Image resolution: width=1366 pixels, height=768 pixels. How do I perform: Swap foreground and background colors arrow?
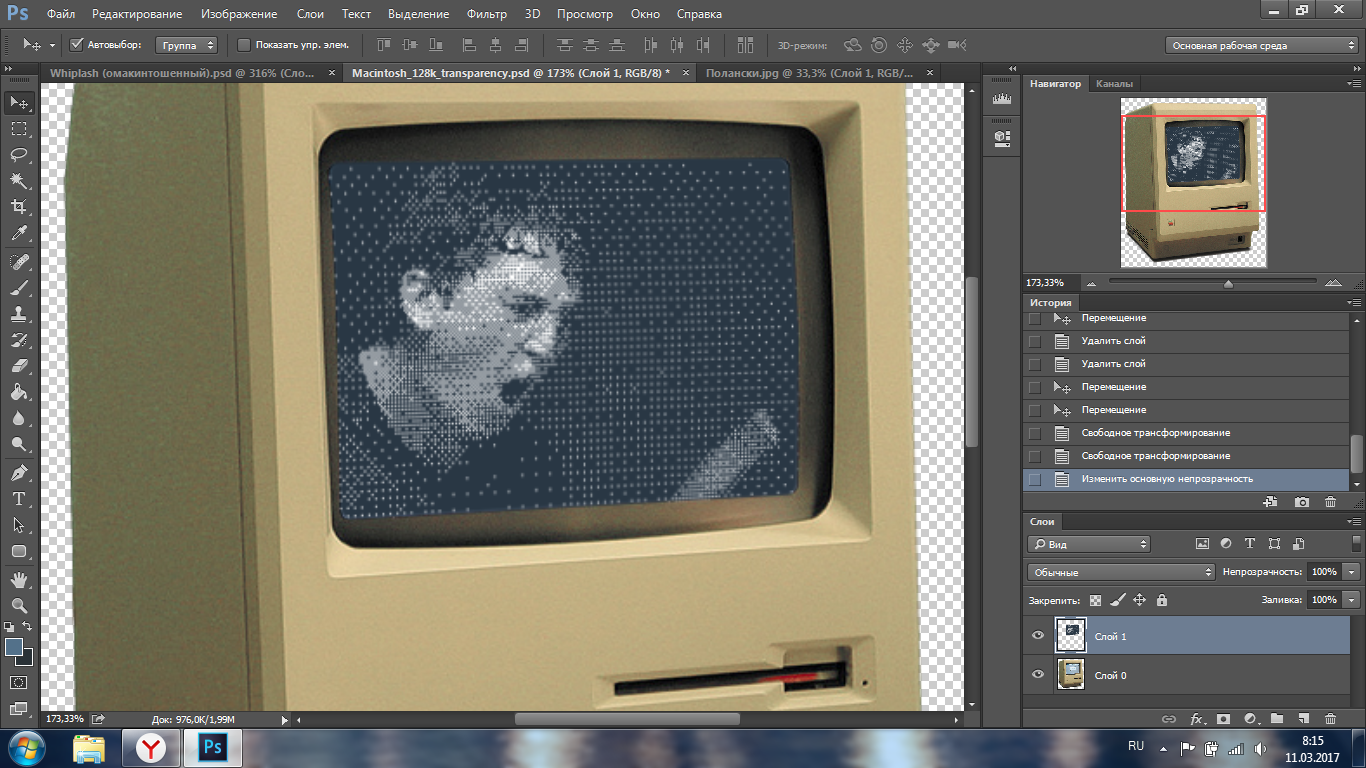[x=29, y=627]
